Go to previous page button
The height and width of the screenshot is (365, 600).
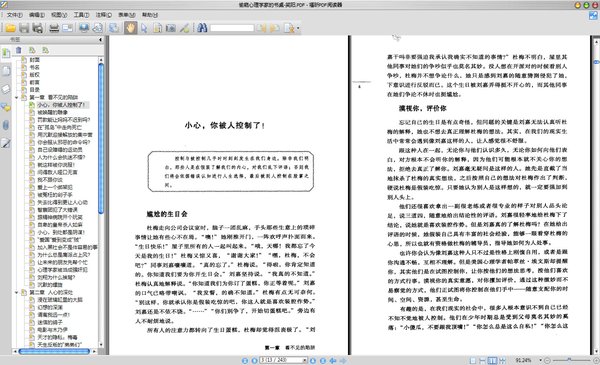click(x=254, y=360)
